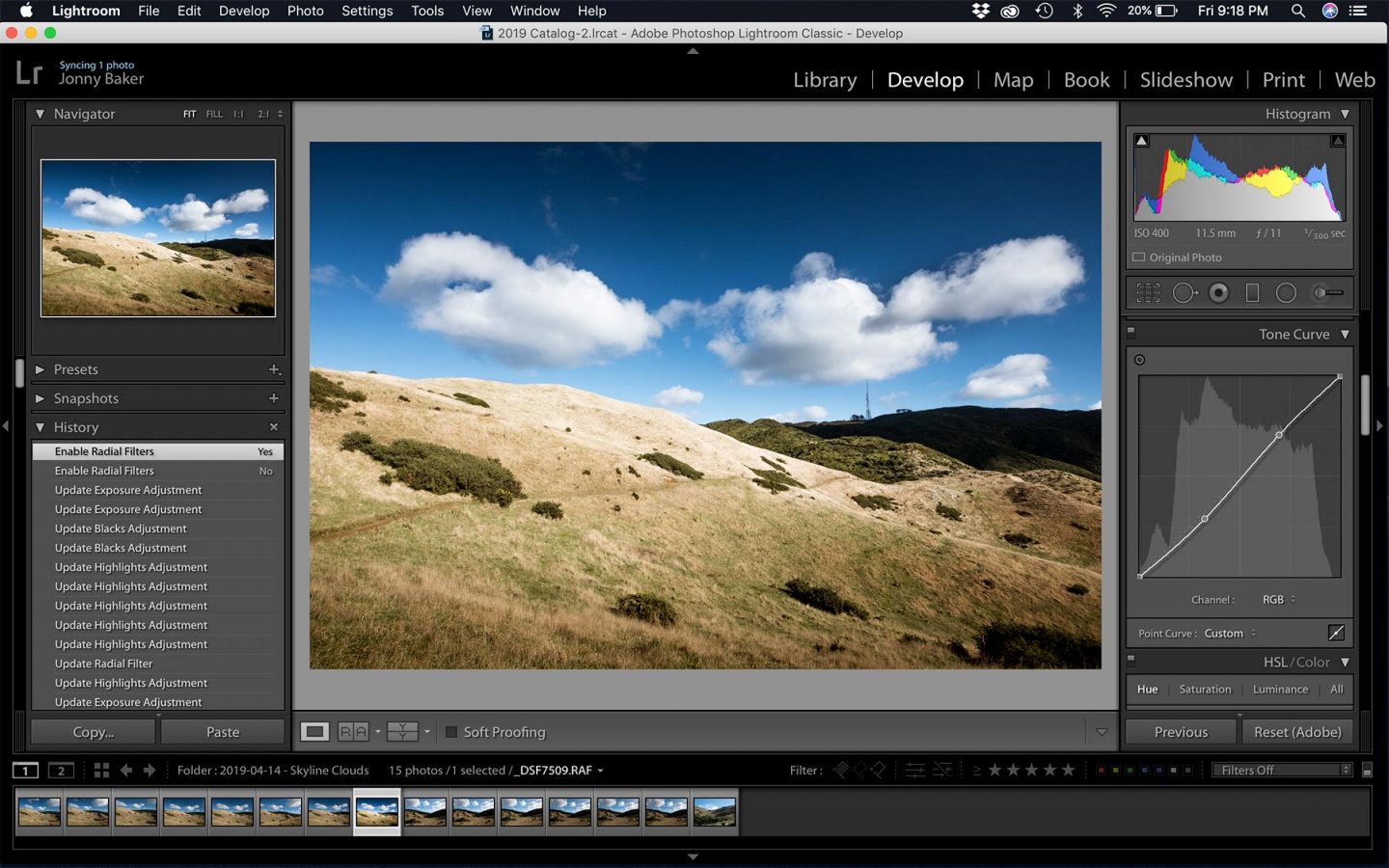Collapse the History panel
Viewport: 1389px width, 868px height.
tap(41, 427)
